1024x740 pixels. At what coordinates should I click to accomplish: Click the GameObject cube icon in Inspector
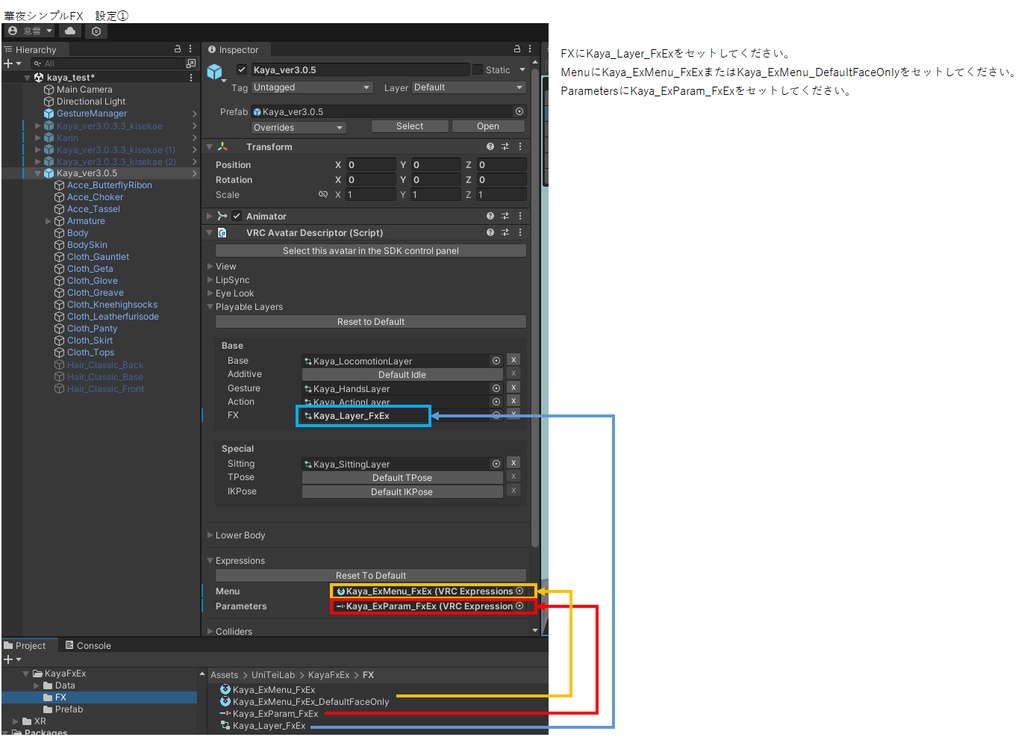click(x=215, y=72)
